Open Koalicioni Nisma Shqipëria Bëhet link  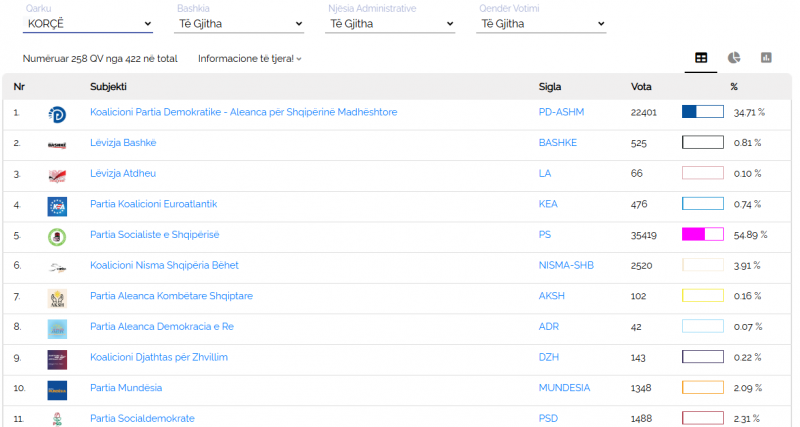[164, 265]
